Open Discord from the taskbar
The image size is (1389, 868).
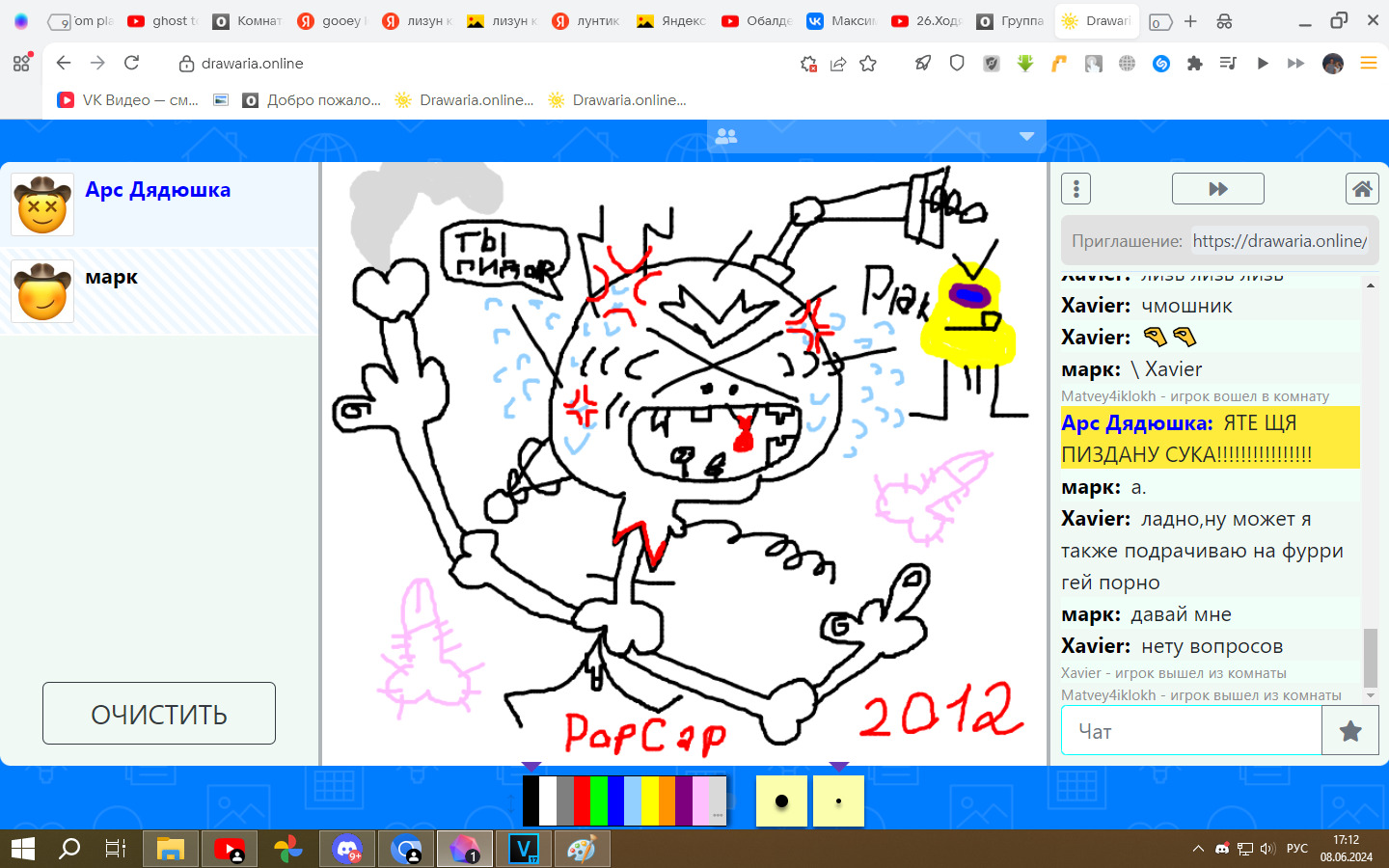(347, 849)
